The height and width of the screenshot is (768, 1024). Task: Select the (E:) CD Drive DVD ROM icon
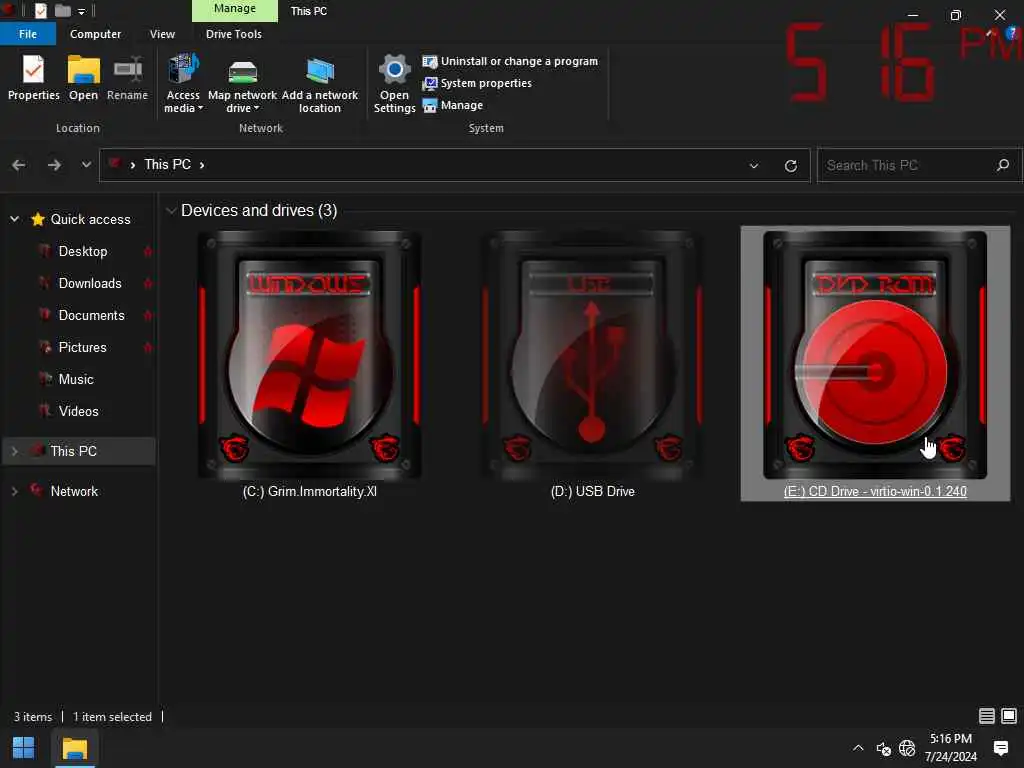(875, 355)
